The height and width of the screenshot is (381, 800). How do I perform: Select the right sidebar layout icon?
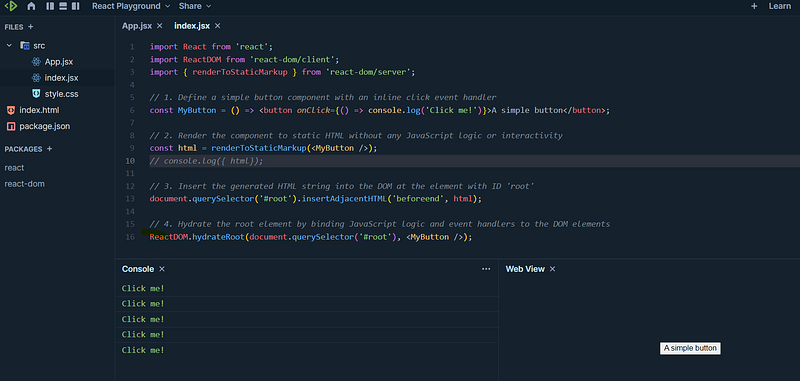coord(76,6)
